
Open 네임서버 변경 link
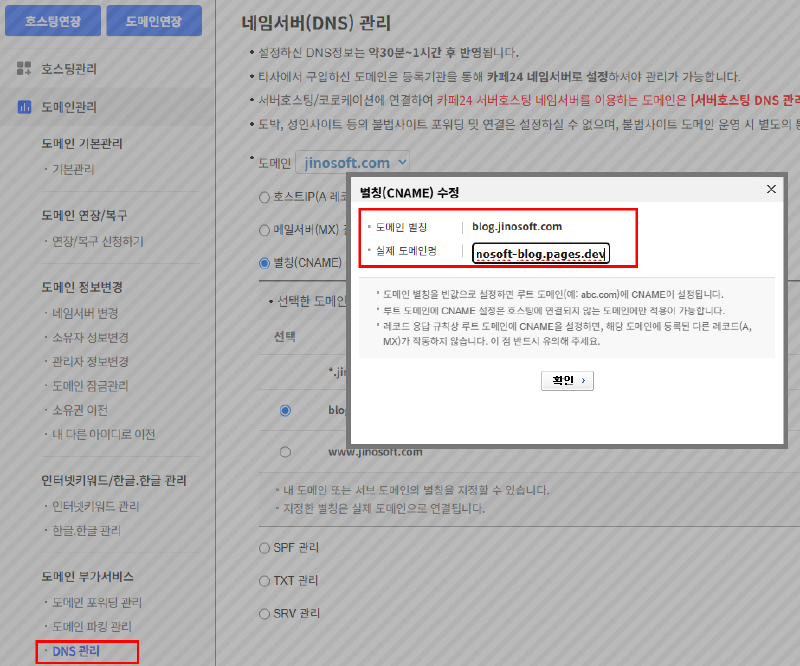(x=85, y=313)
